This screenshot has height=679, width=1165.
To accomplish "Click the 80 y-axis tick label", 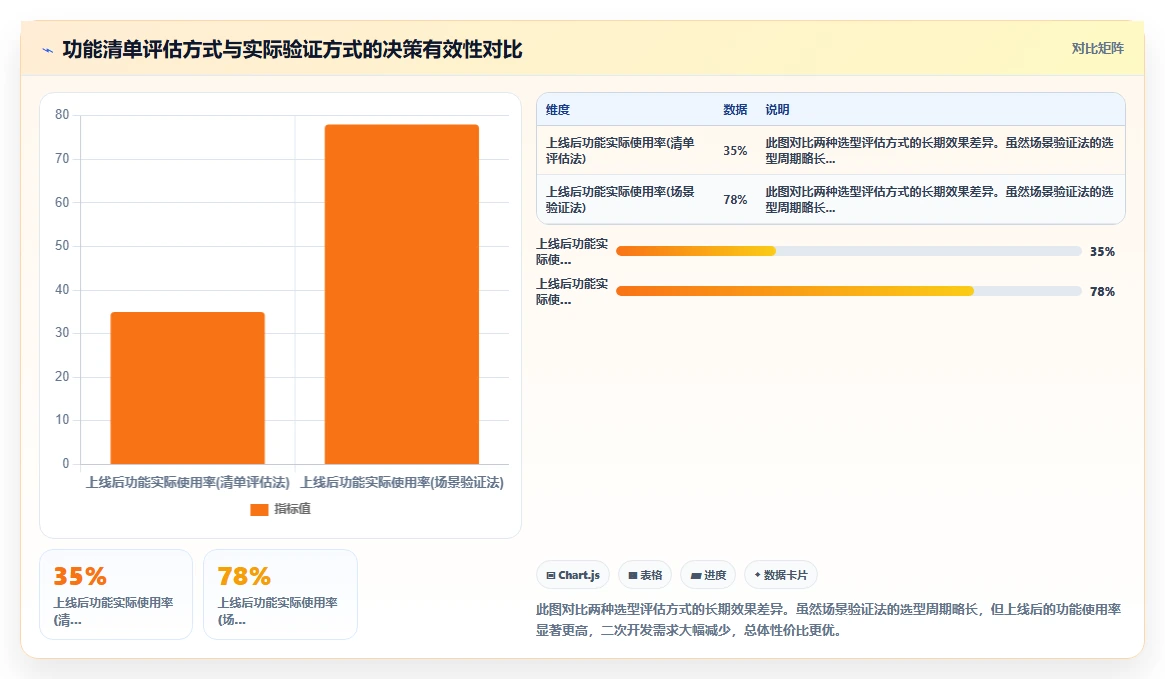I will coord(62,114).
